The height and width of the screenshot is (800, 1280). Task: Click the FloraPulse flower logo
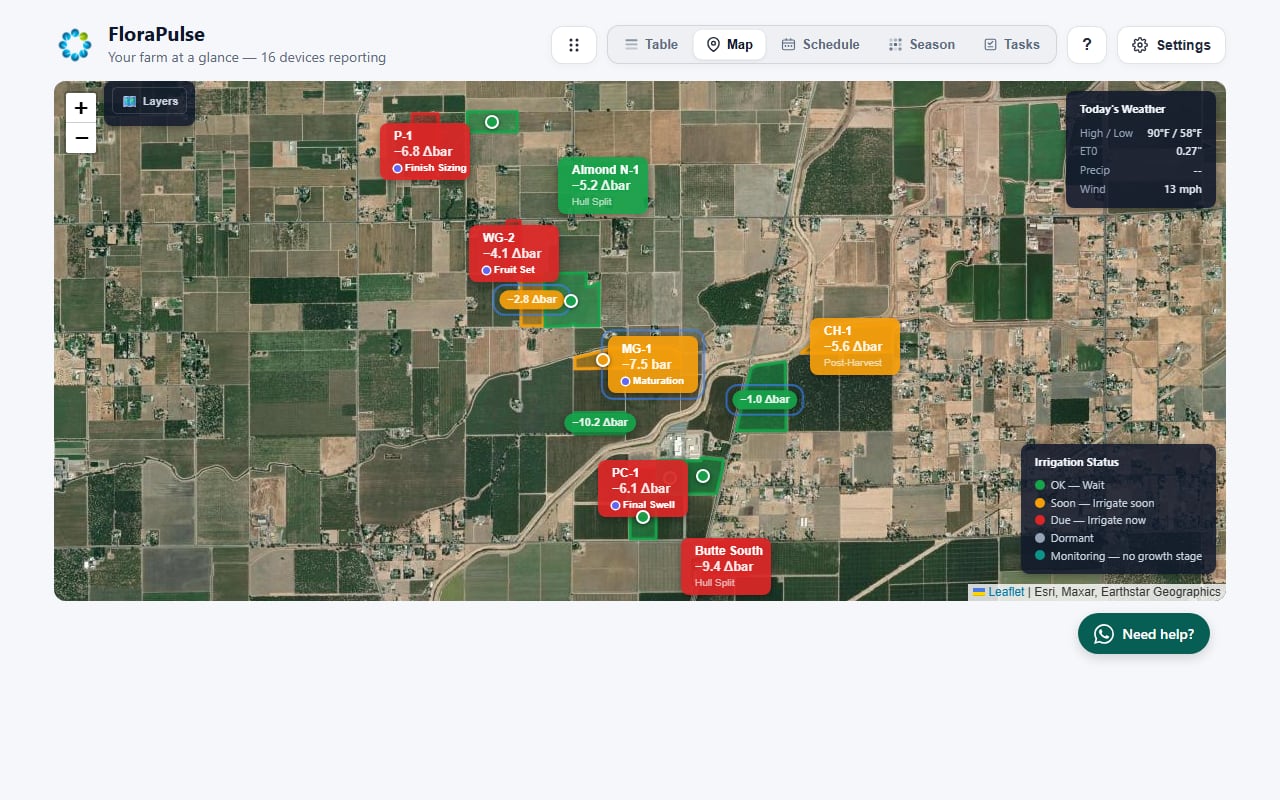coord(75,45)
